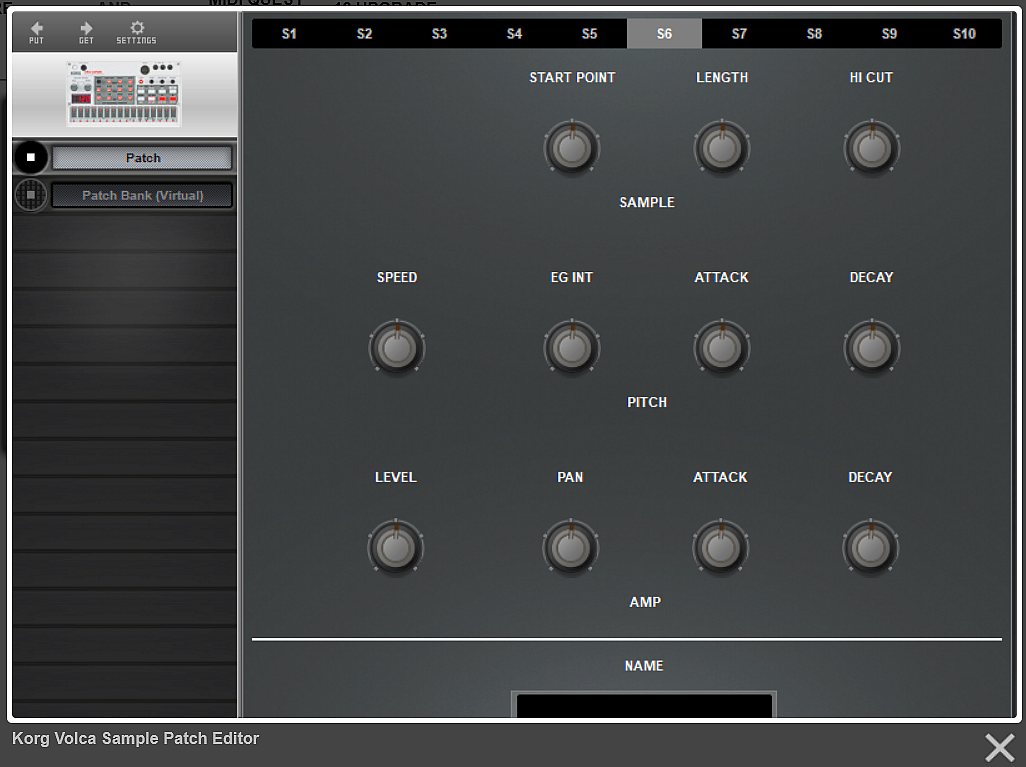Screen dimensions: 1026x767
Task: Close the Korg Volca Sample Patch Editor
Action: (x=999, y=747)
